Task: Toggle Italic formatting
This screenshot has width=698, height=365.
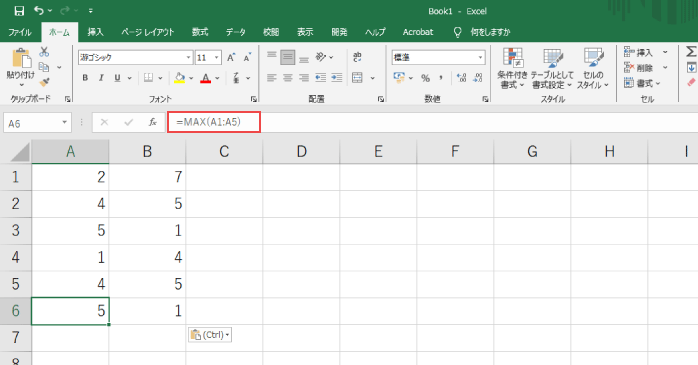Action: (101, 78)
